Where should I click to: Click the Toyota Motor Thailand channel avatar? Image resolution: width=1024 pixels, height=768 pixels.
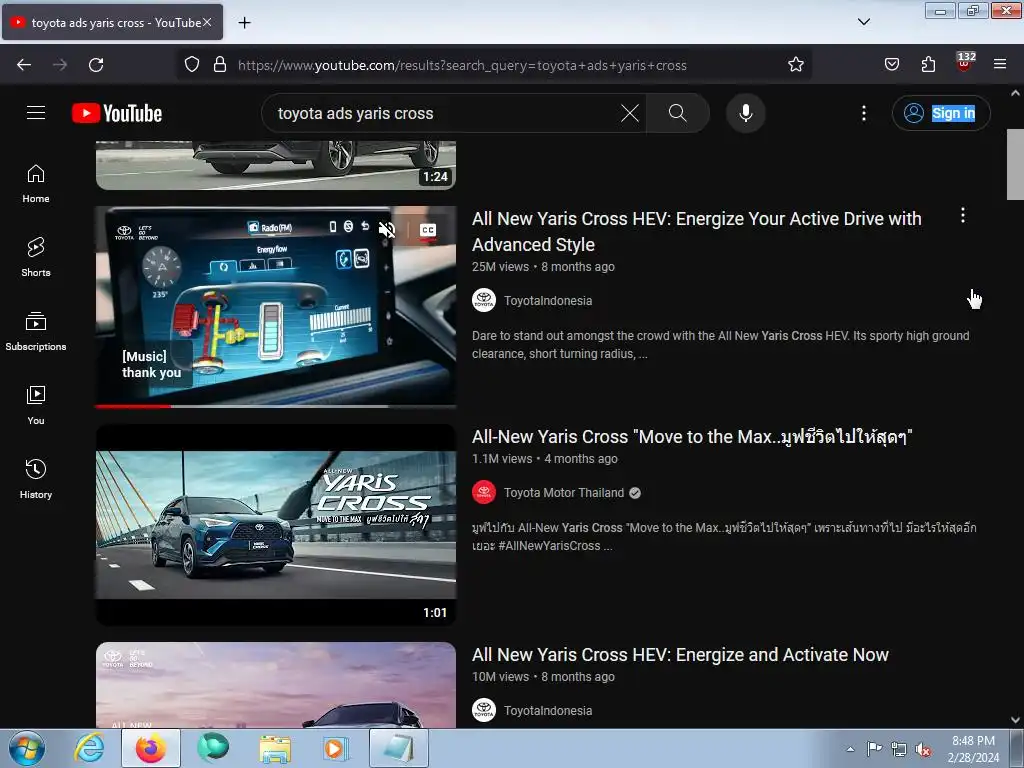click(x=484, y=492)
